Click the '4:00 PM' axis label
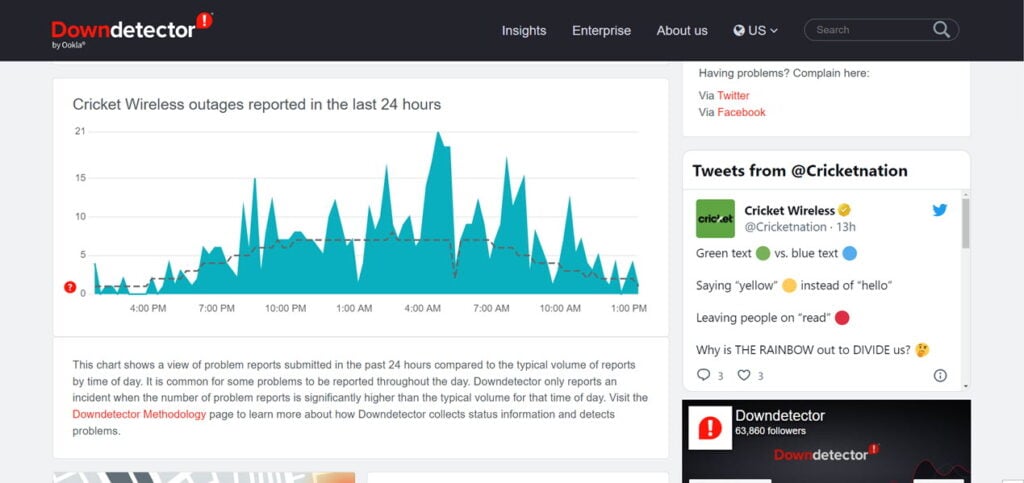The width and height of the screenshot is (1024, 483). (148, 308)
